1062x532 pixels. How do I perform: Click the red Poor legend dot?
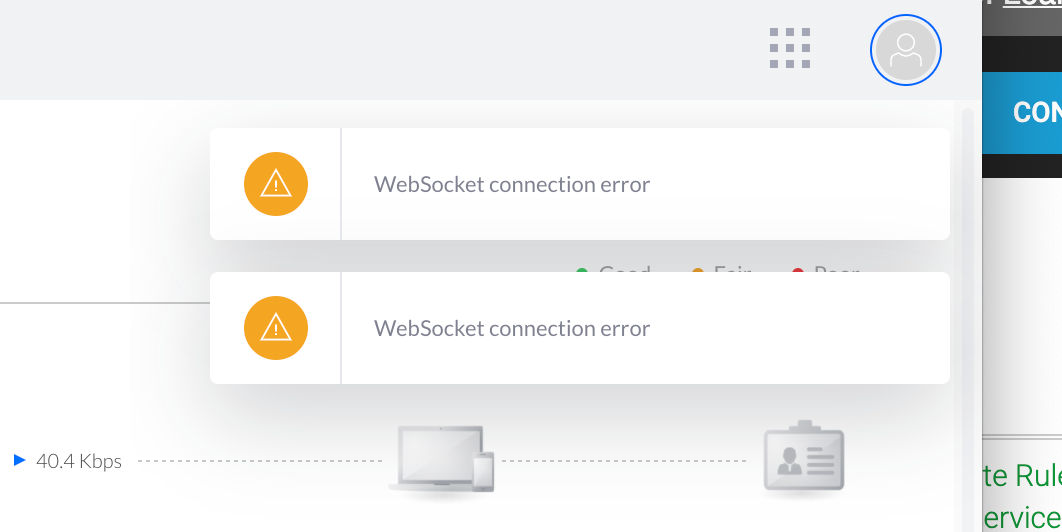798,270
